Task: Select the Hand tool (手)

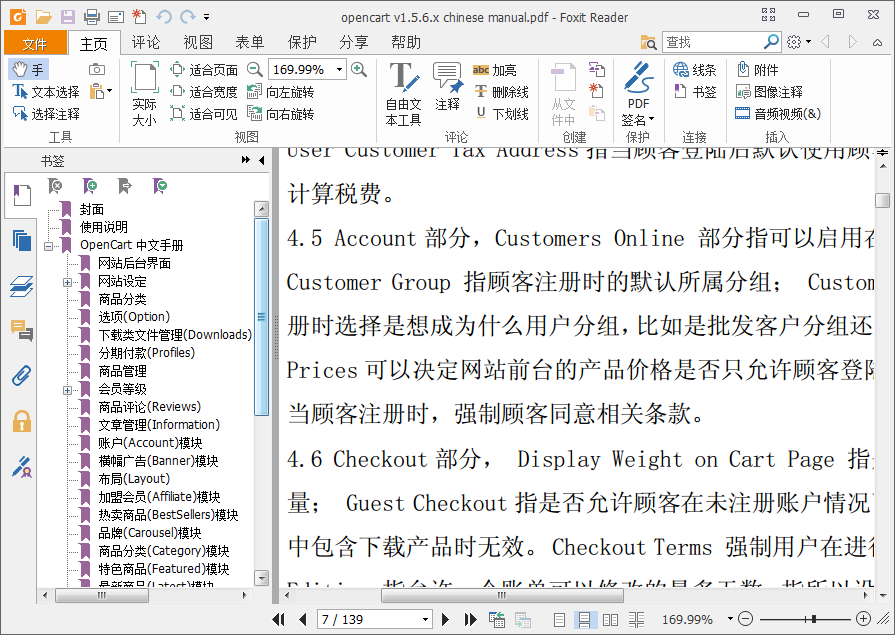Action: click(29, 70)
